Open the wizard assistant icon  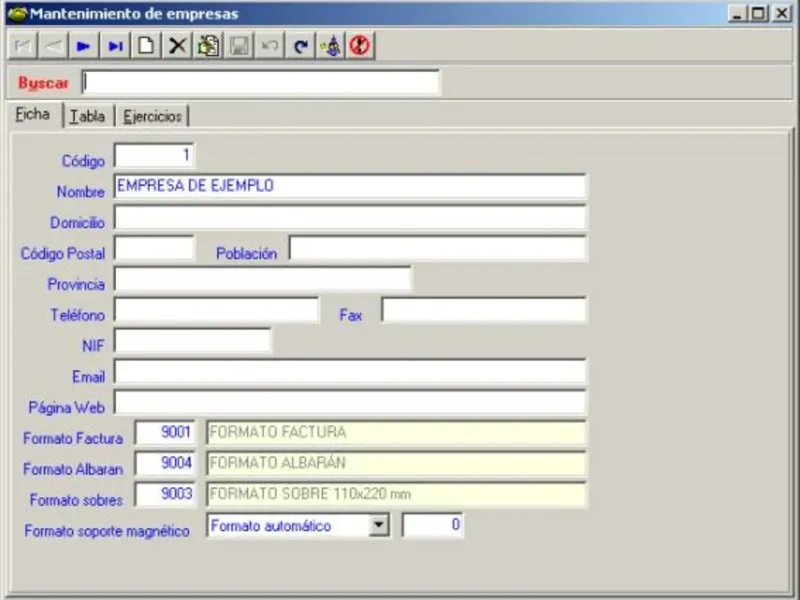coord(331,46)
